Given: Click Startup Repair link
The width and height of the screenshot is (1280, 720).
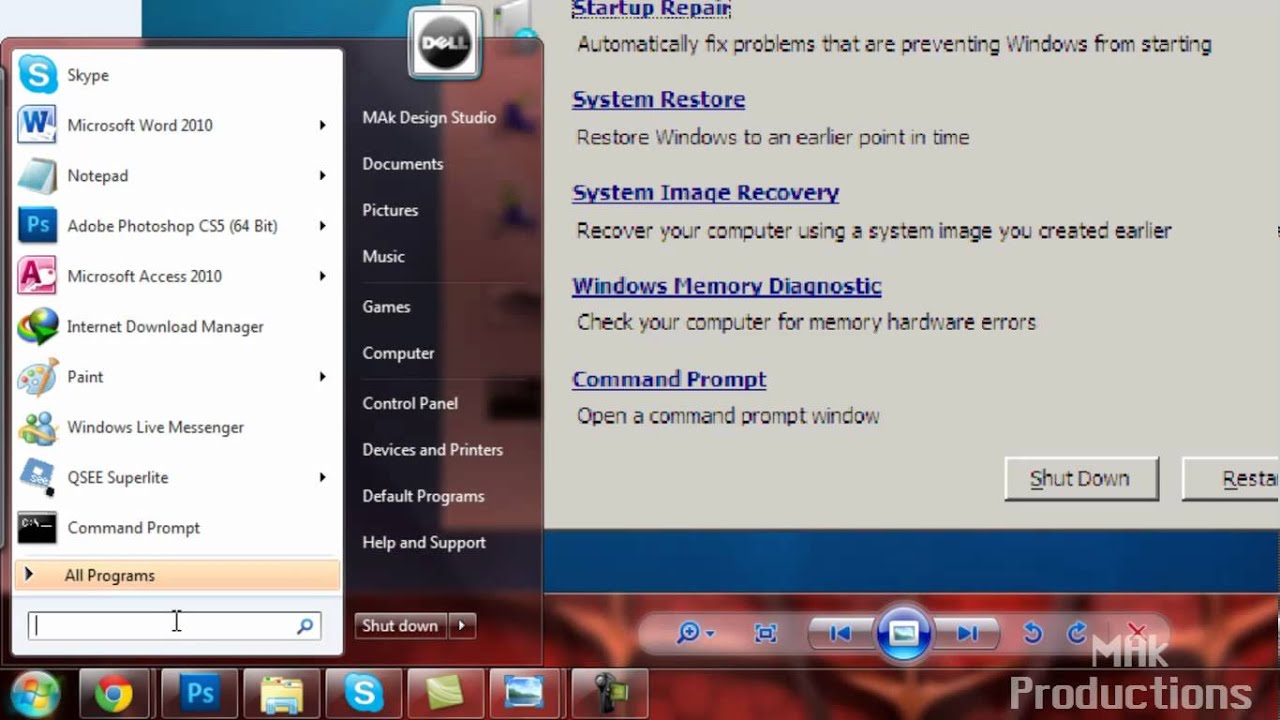Looking at the screenshot, I should [x=651, y=9].
